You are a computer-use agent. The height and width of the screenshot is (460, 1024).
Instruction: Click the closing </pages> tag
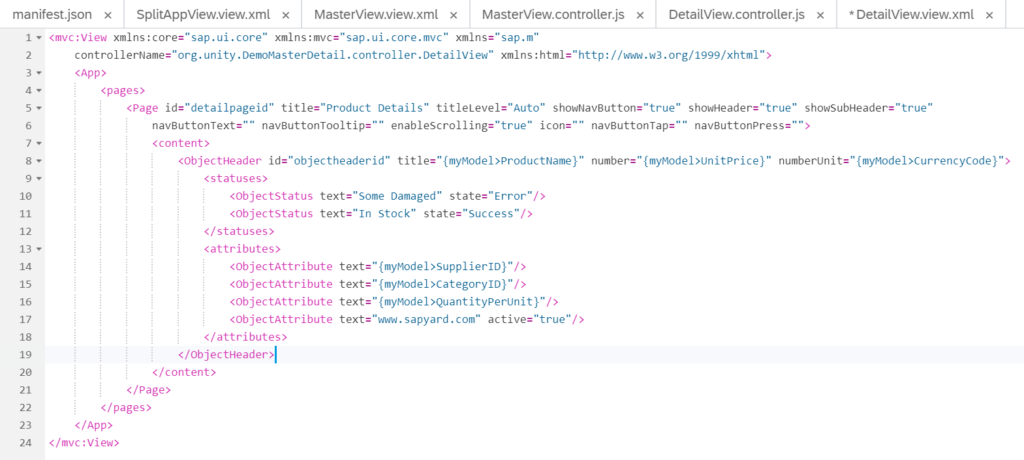(x=126, y=408)
